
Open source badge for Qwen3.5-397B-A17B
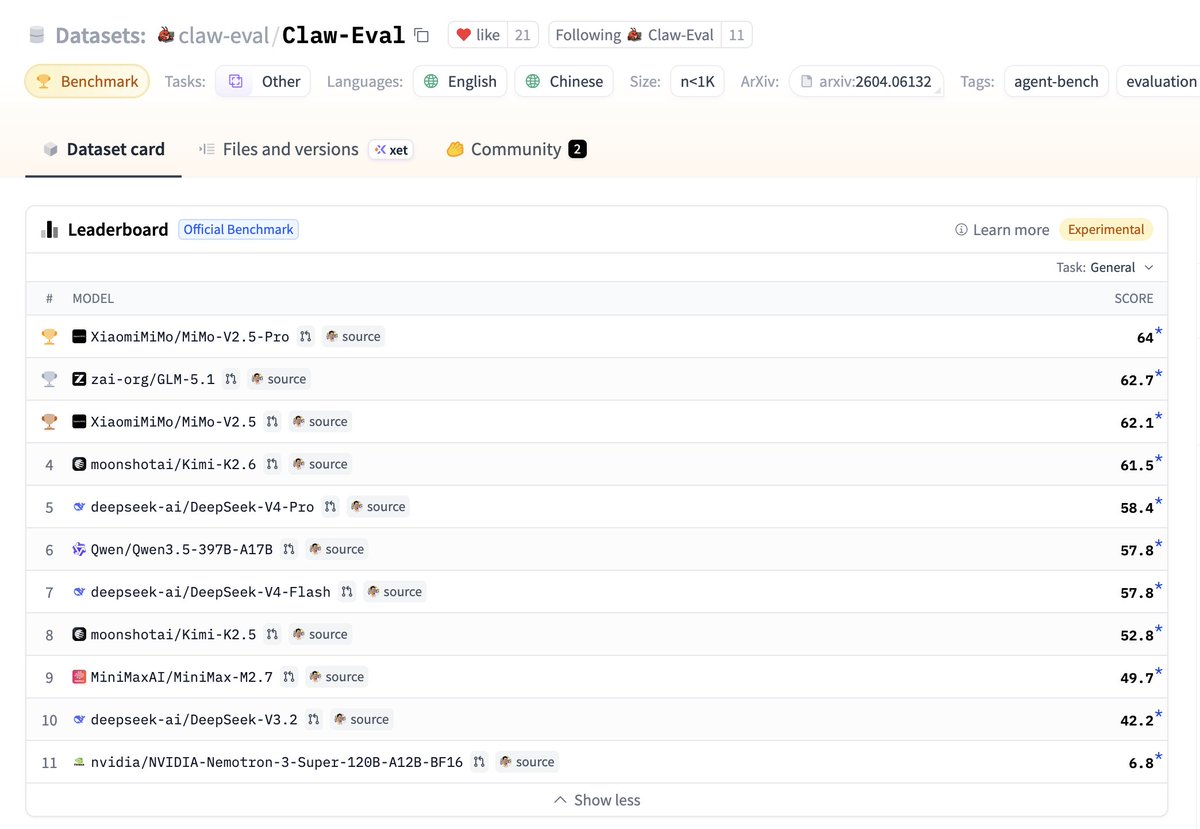tap(337, 549)
